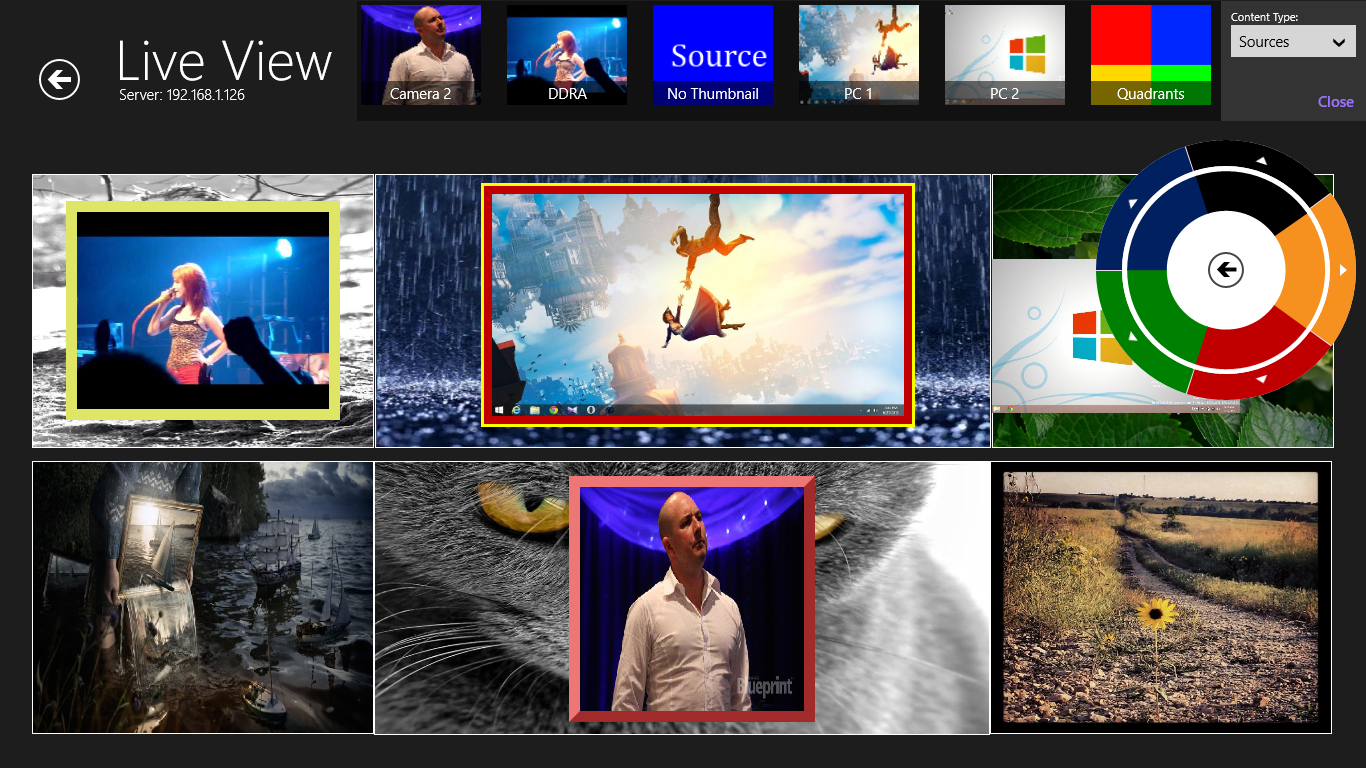
Task: Choose the PC 2 source thumbnail
Action: pyautogui.click(x=1005, y=55)
